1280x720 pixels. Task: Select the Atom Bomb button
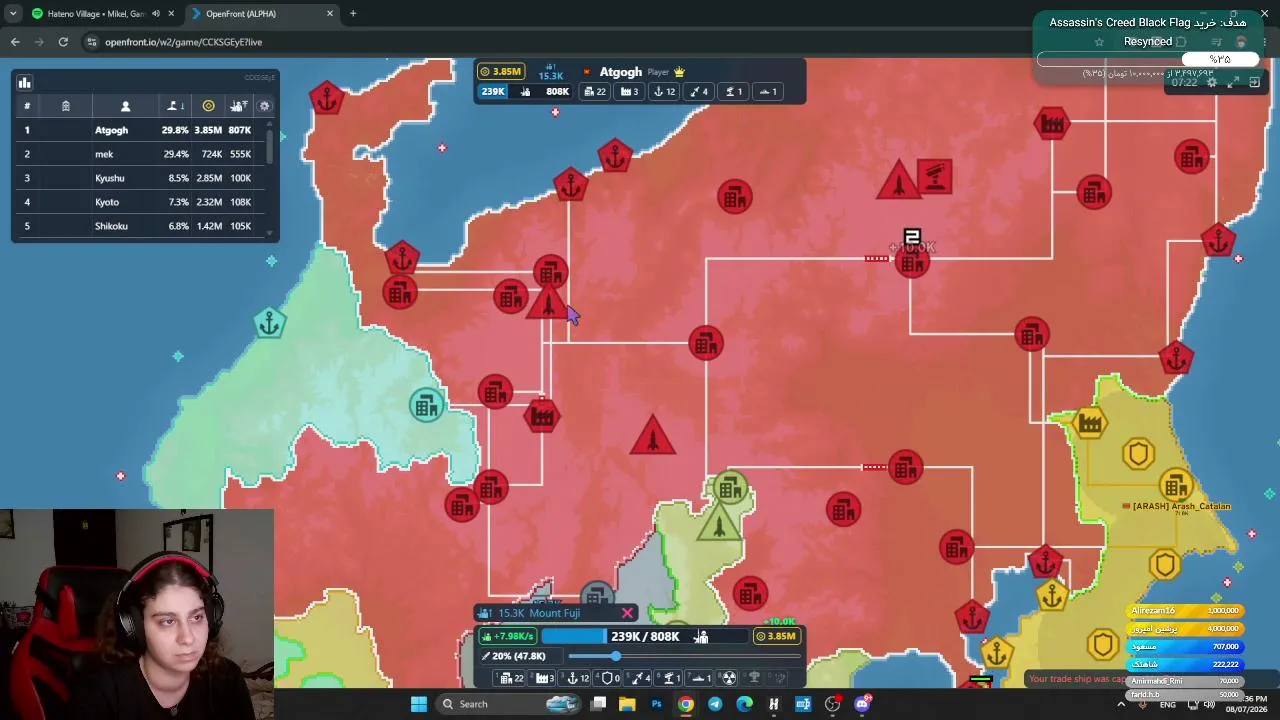[729, 678]
